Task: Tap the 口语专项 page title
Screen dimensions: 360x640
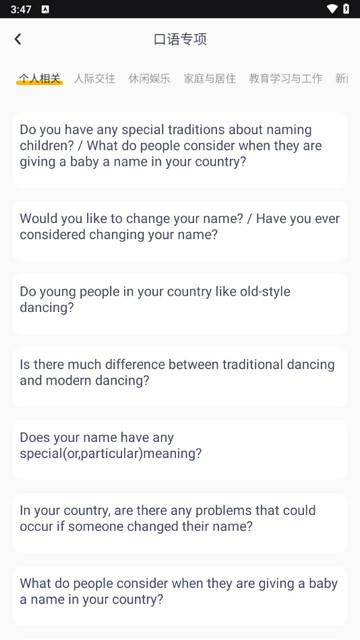Action: click(180, 39)
